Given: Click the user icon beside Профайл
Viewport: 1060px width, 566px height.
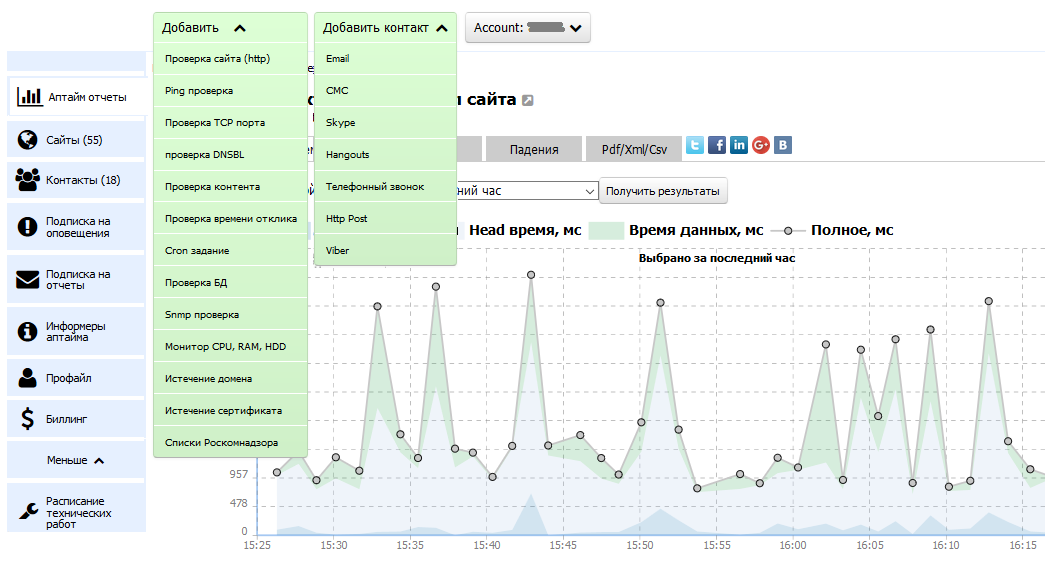Looking at the screenshot, I should pos(28,377).
